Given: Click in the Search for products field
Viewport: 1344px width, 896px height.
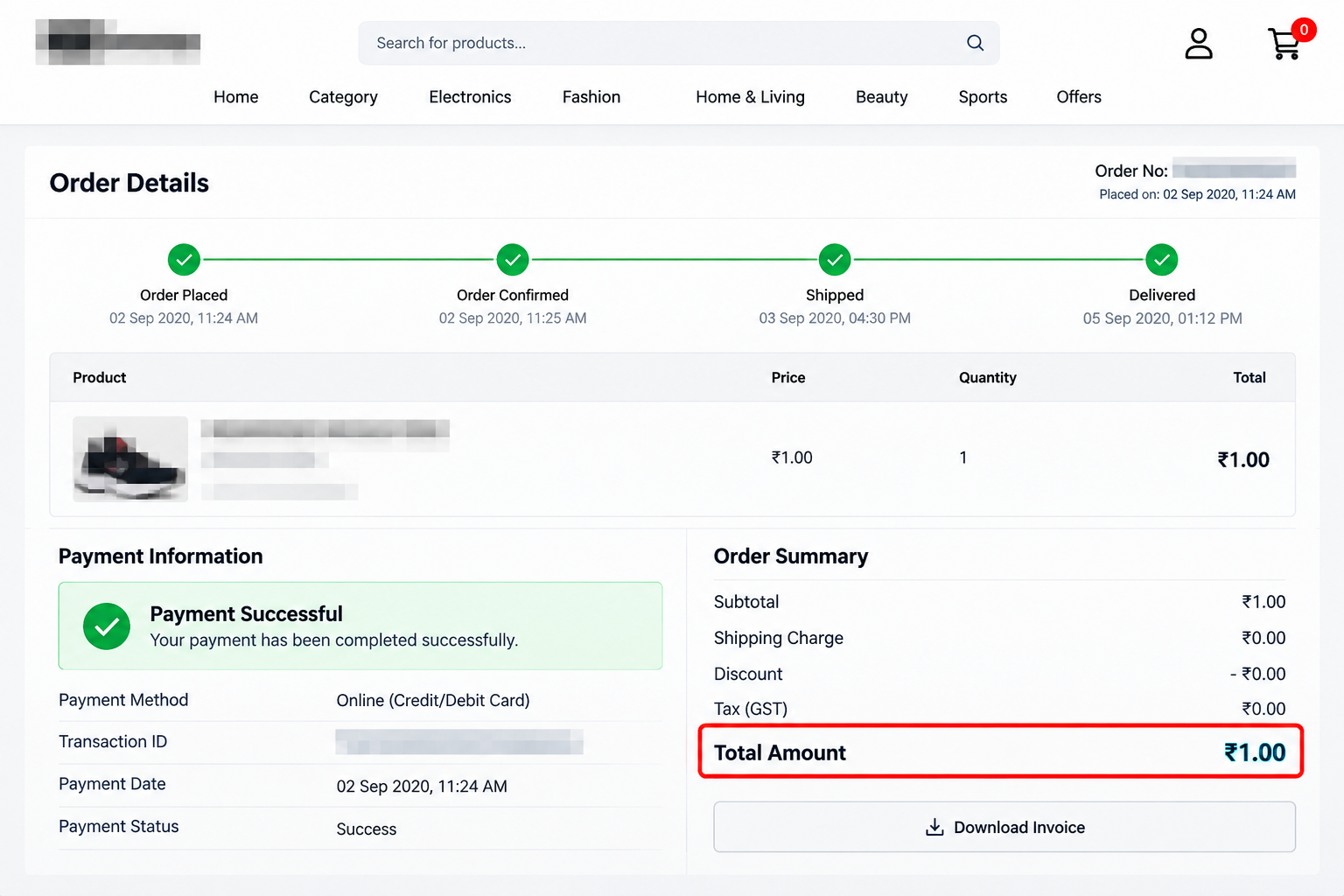Looking at the screenshot, I should click(x=679, y=43).
